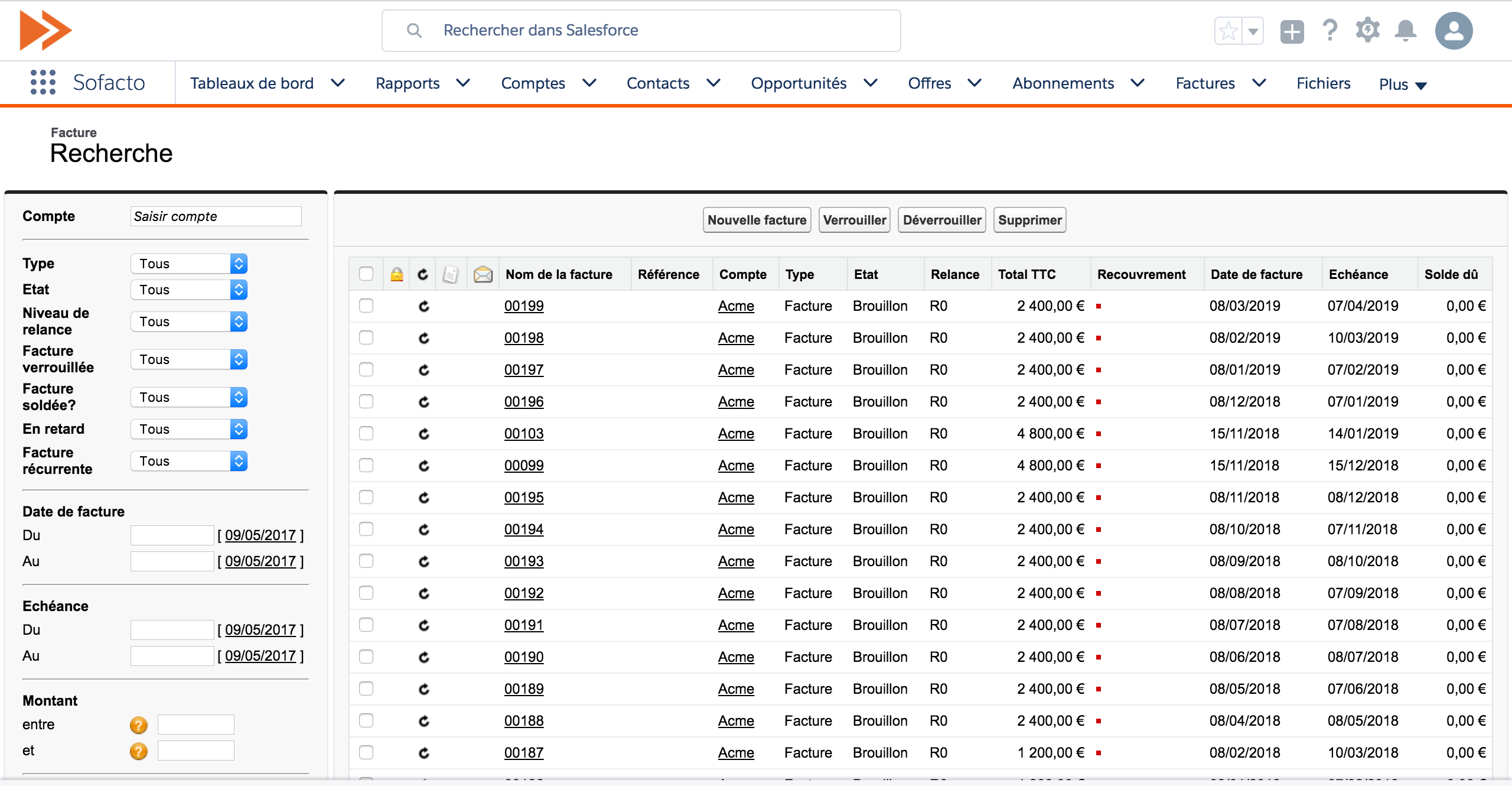Click the refresh icon on invoice 00195
Viewport: 1512px width, 786px height.
[x=424, y=498]
